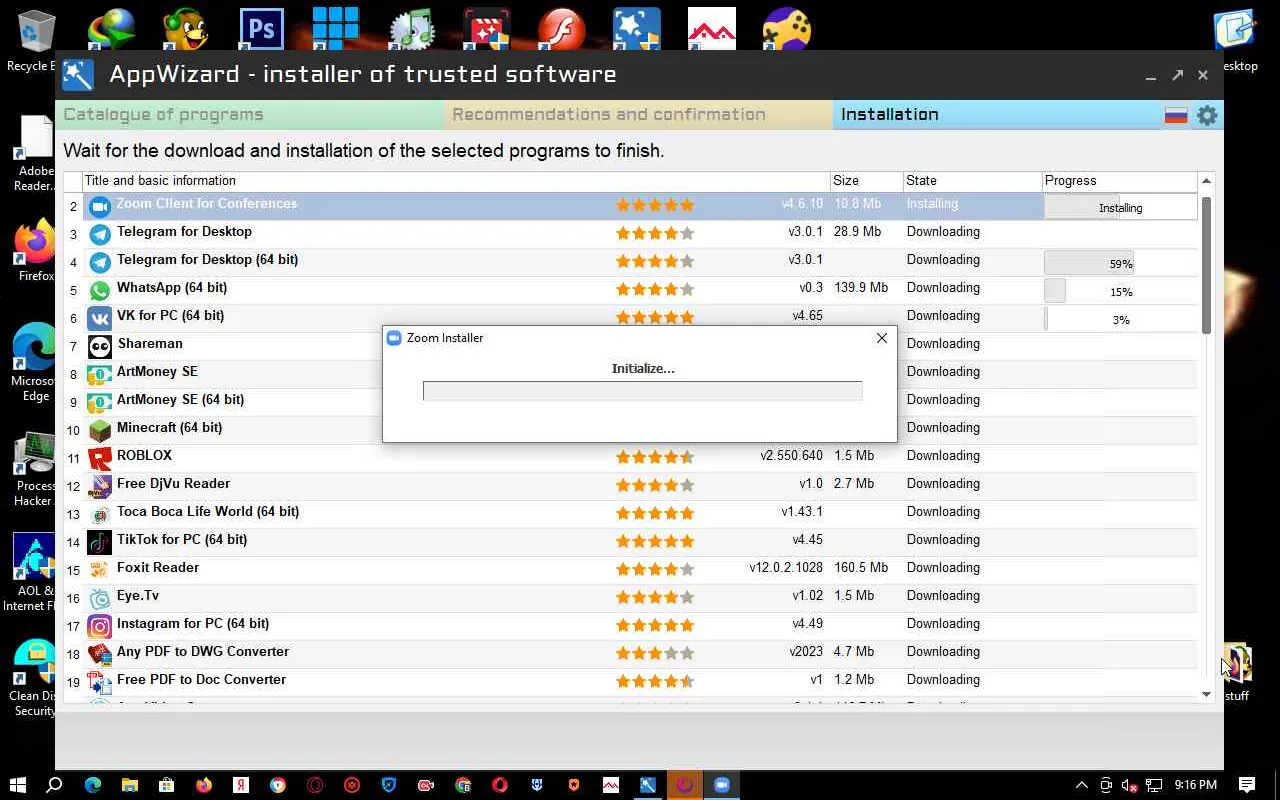Switch language using the Russian flag icon

click(1176, 115)
